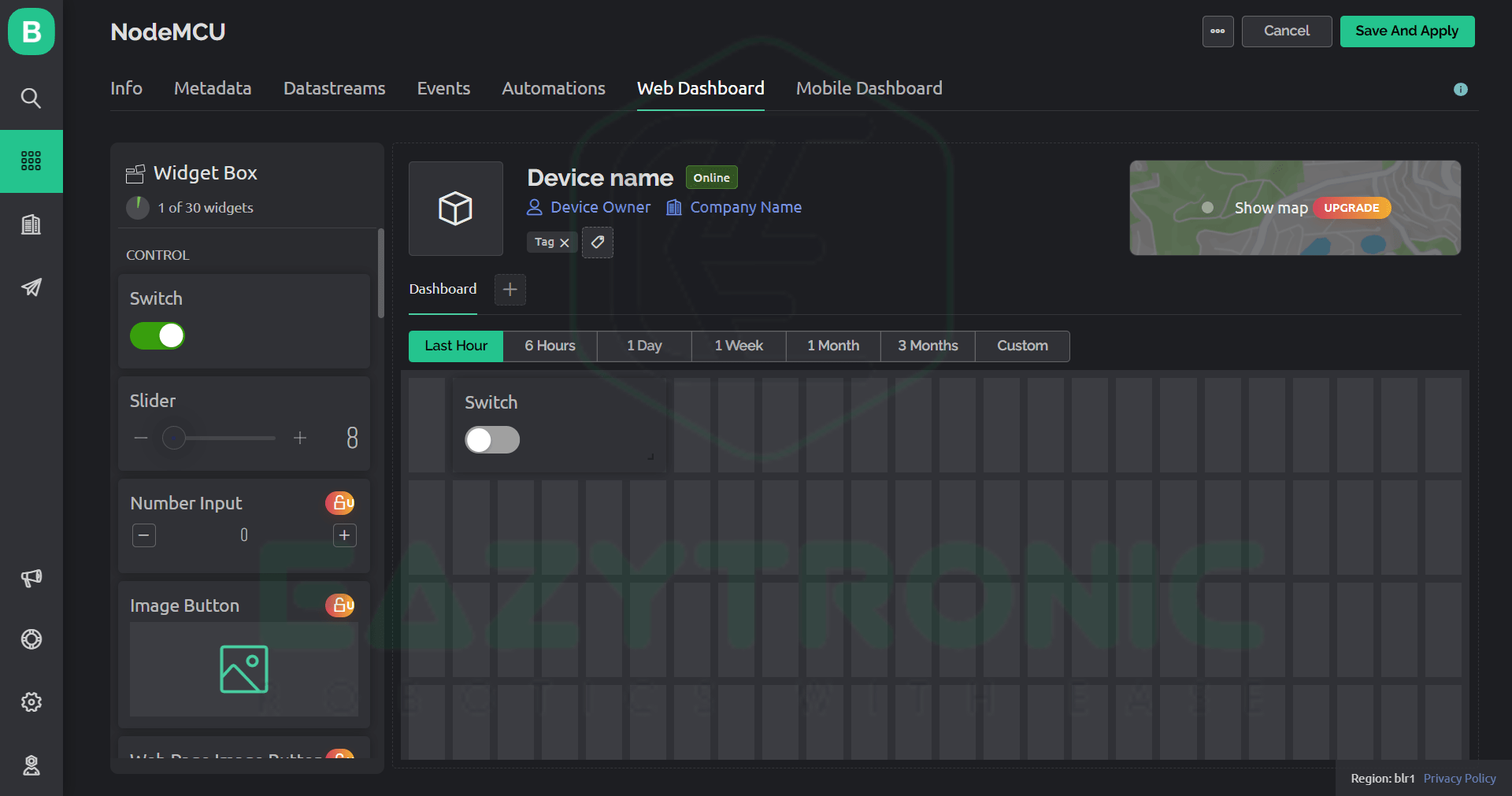Select the Devices grid icon in sidebar
Screen dimensions: 1512x796
point(31,161)
